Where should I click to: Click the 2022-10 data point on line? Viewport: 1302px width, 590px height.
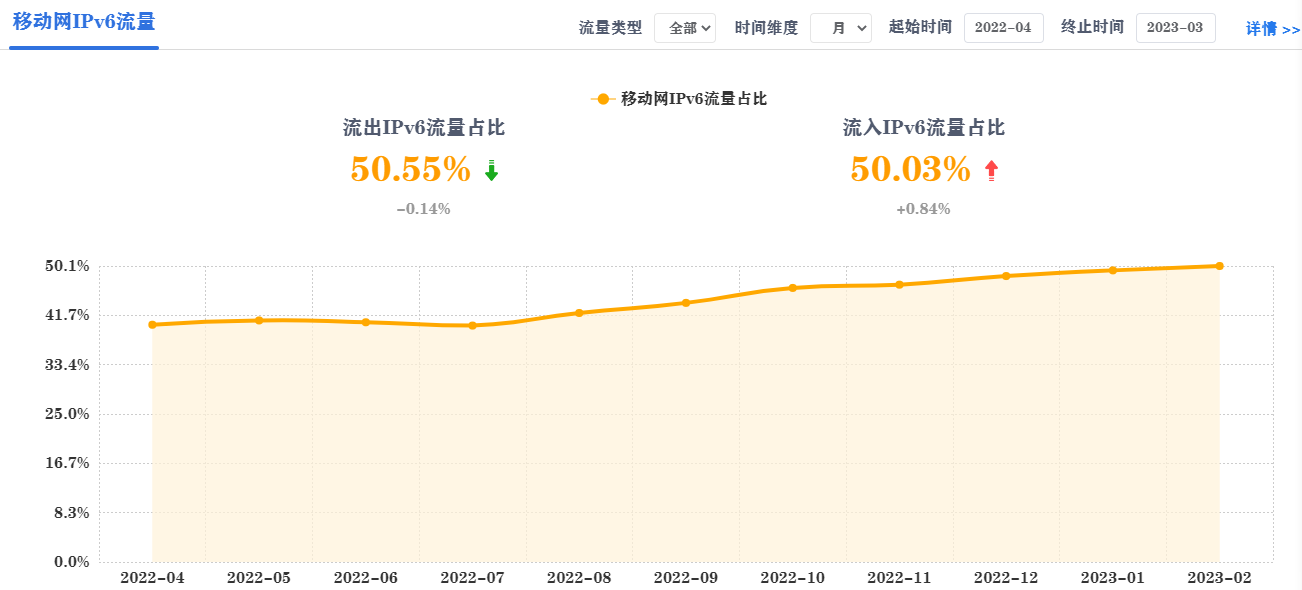[x=792, y=288]
